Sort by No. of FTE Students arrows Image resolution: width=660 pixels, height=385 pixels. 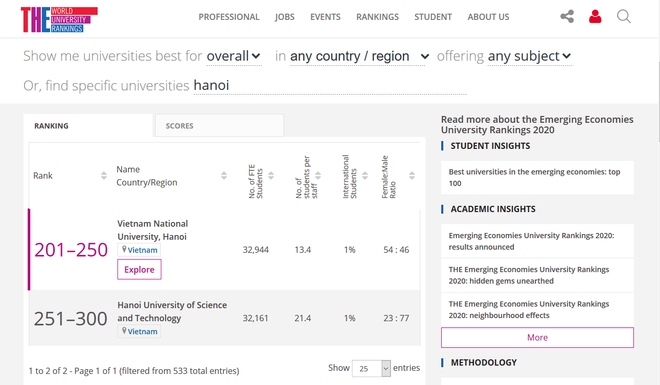pos(271,175)
